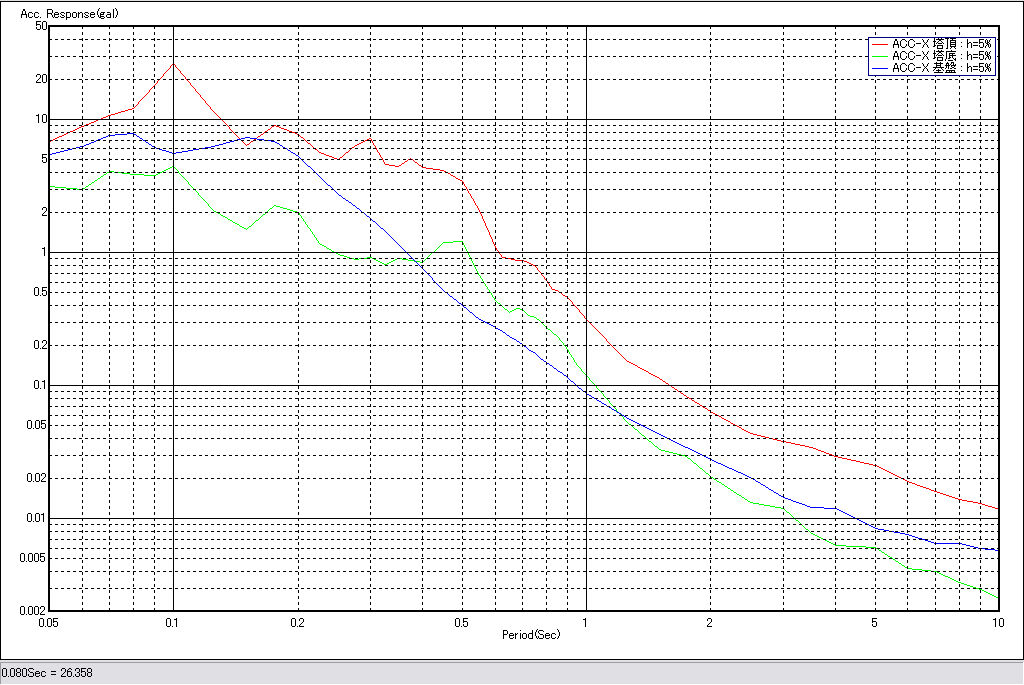The height and width of the screenshot is (685, 1024).
Task: Click the green line sample in legend
Action: [879, 56]
